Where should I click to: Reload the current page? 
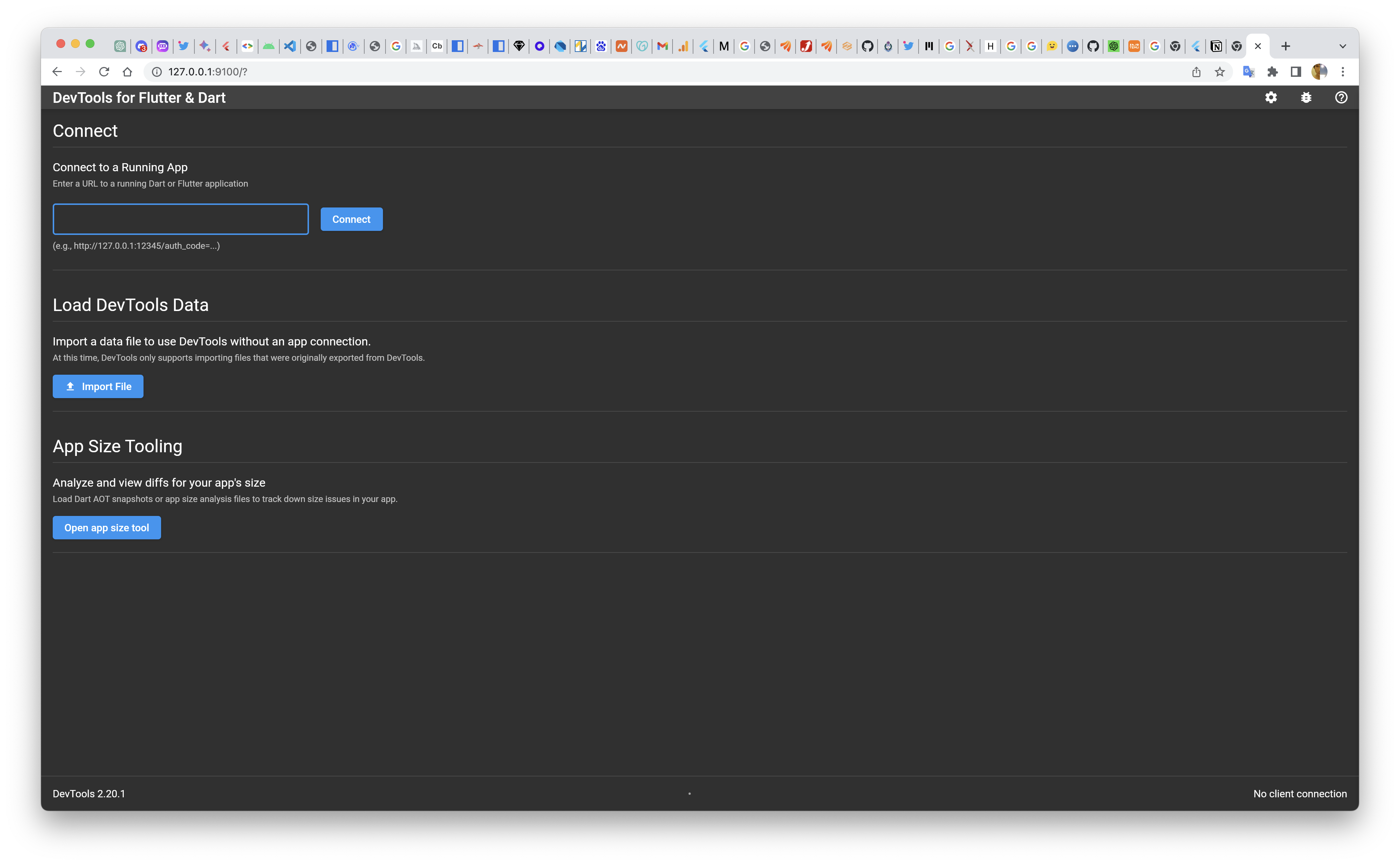(104, 71)
